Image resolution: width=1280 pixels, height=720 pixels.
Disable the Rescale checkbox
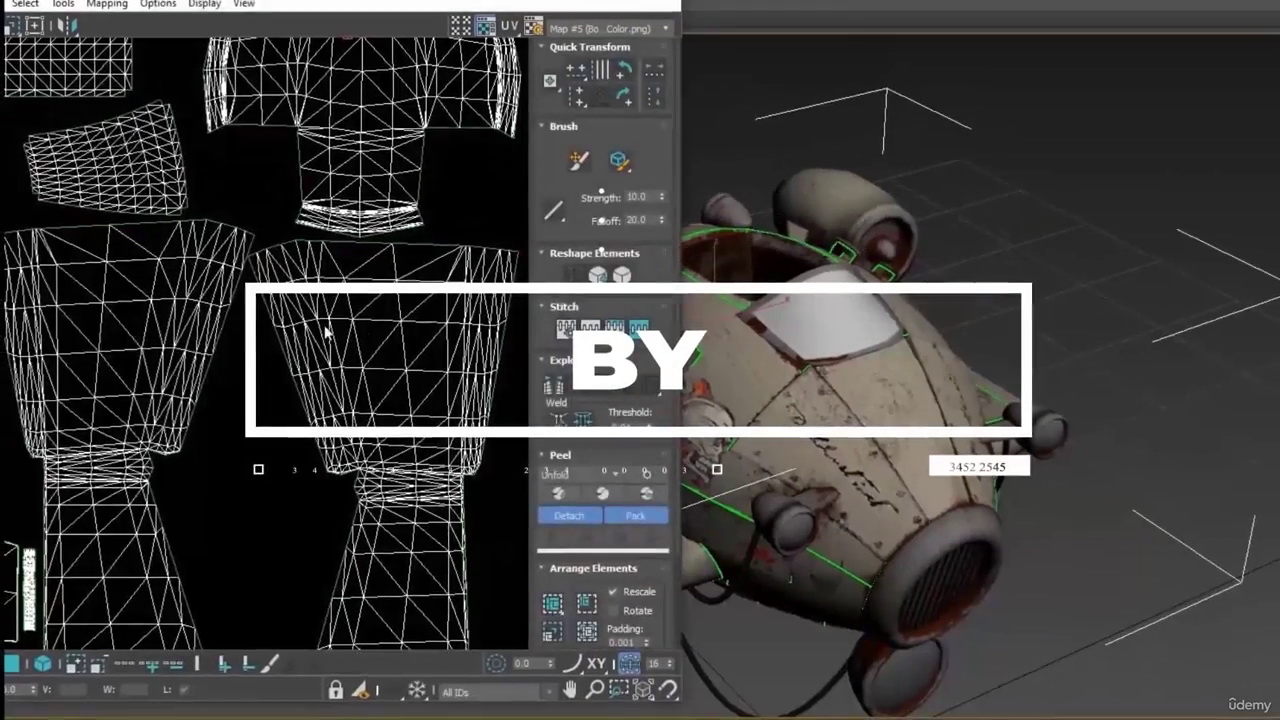613,592
